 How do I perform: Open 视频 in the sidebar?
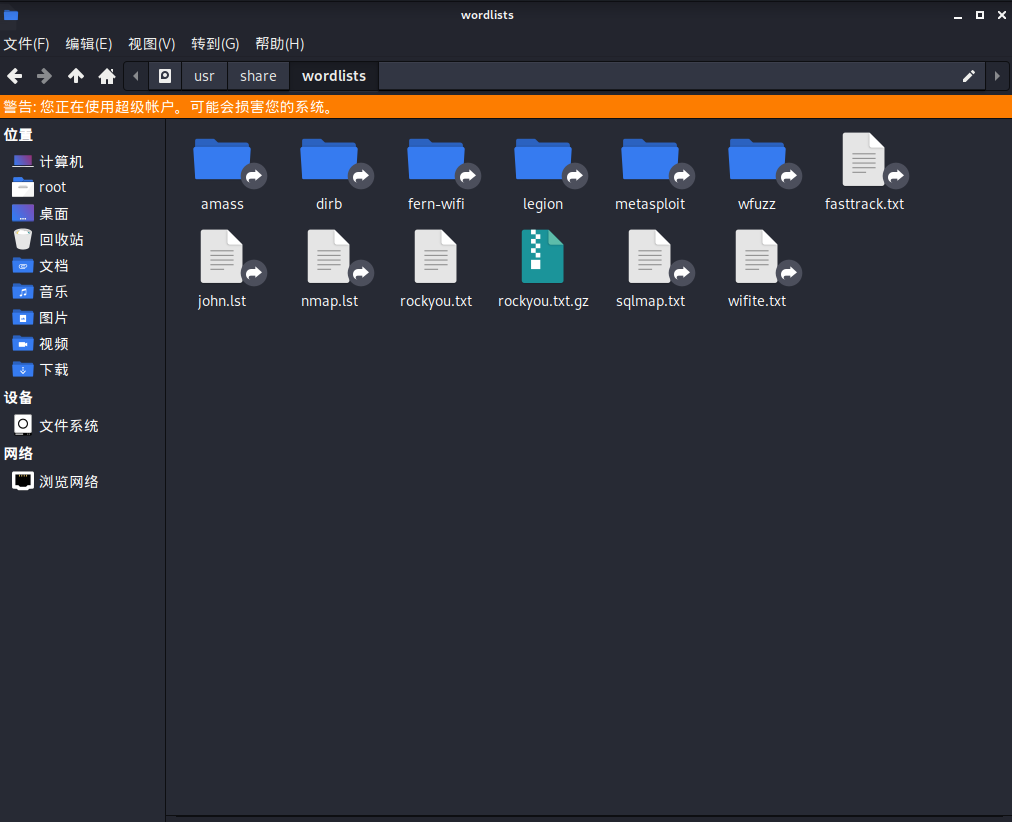pyautogui.click(x=83, y=344)
